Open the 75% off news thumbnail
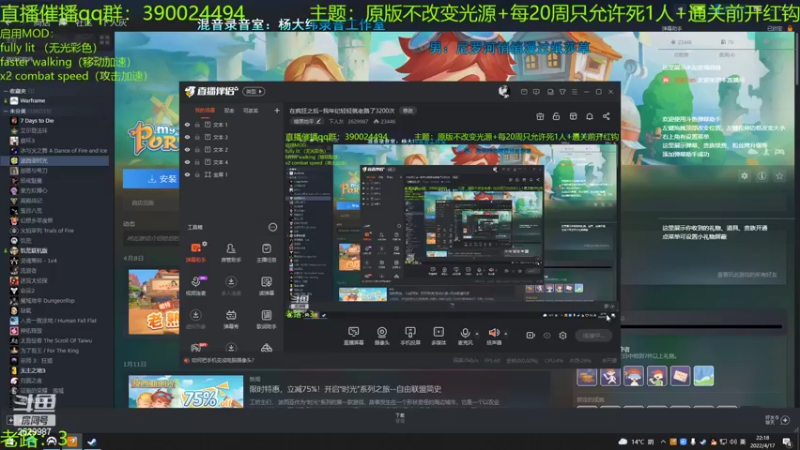Image resolution: width=800 pixels, height=450 pixels. (186, 392)
